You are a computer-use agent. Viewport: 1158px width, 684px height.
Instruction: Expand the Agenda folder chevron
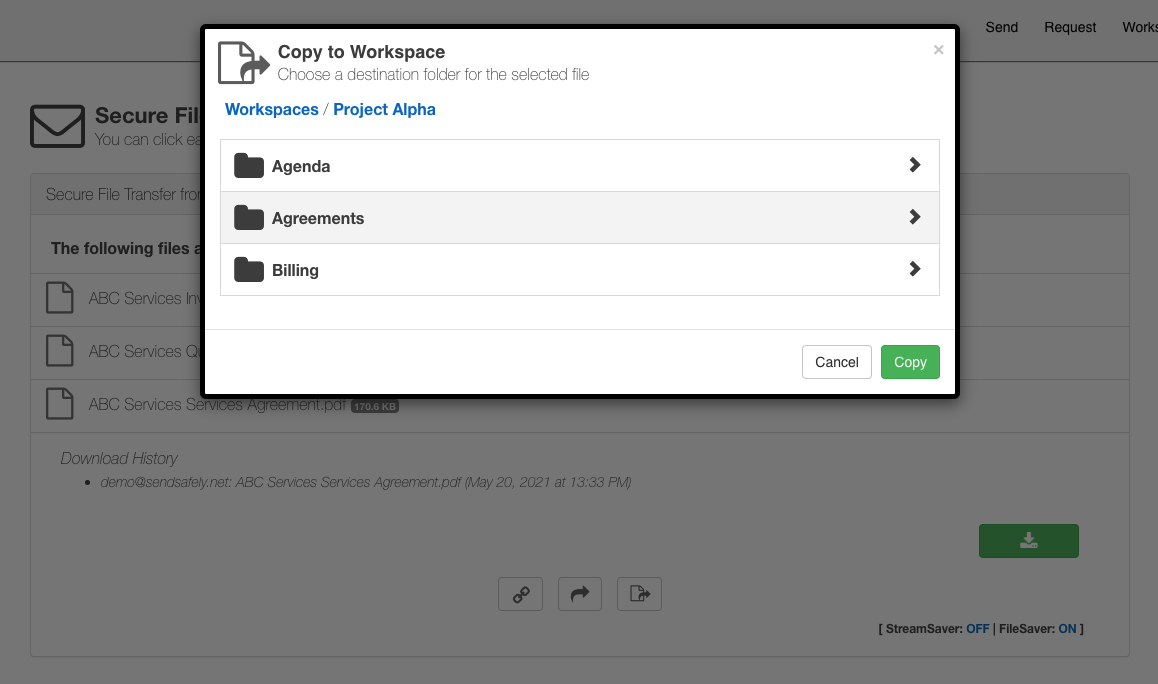tap(914, 165)
